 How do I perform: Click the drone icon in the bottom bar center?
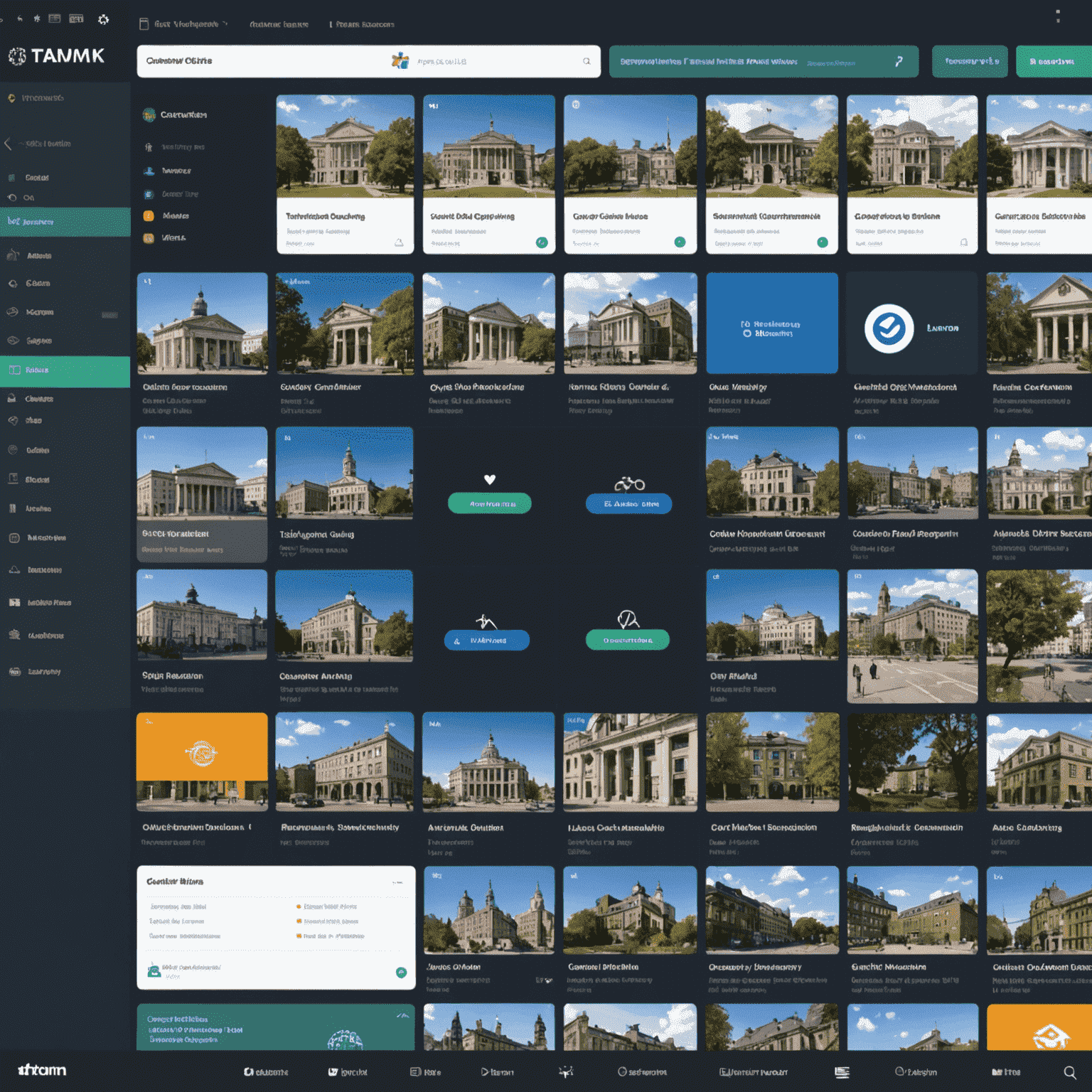(x=566, y=1071)
